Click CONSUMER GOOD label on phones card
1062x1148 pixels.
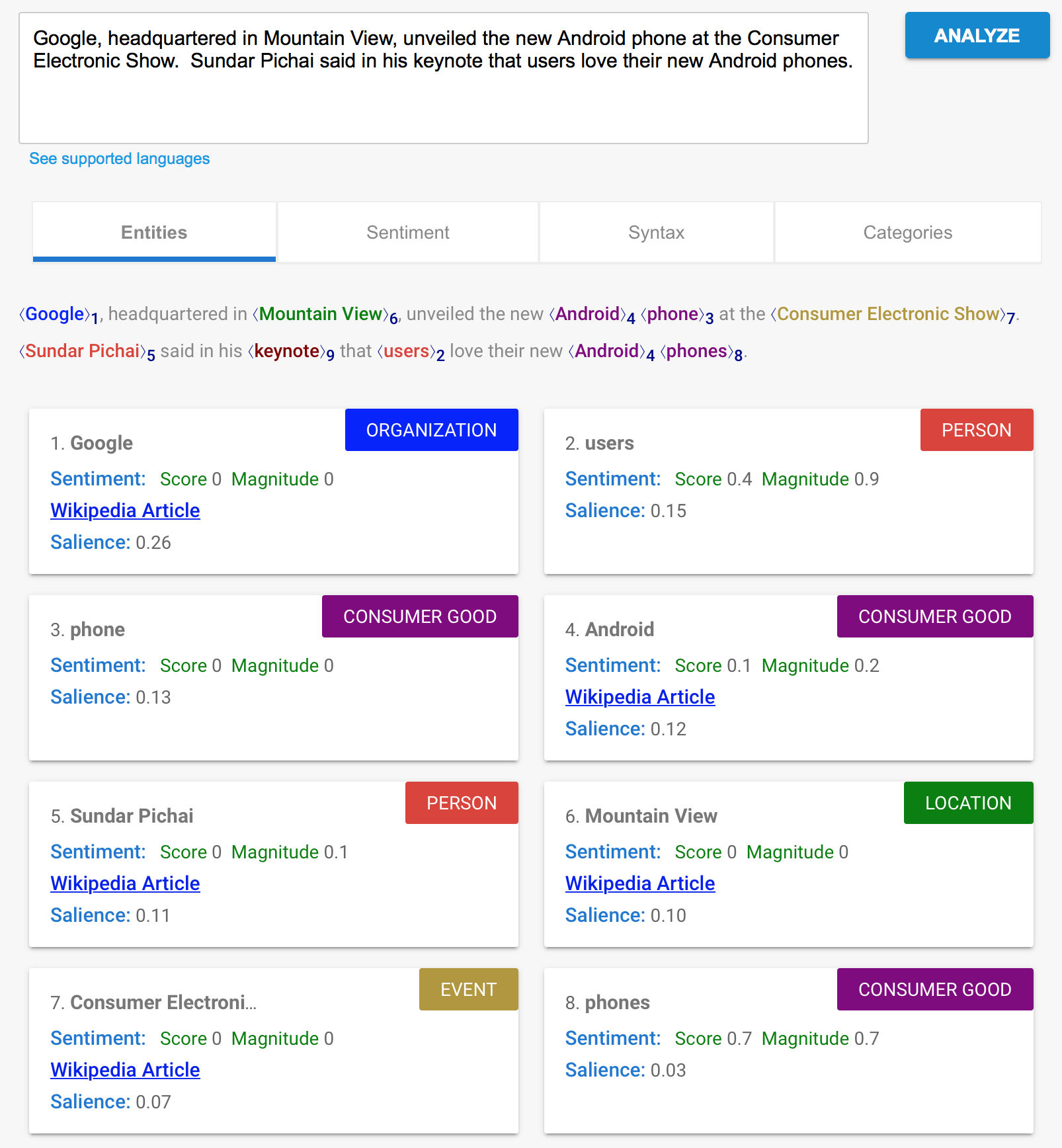(x=935, y=989)
